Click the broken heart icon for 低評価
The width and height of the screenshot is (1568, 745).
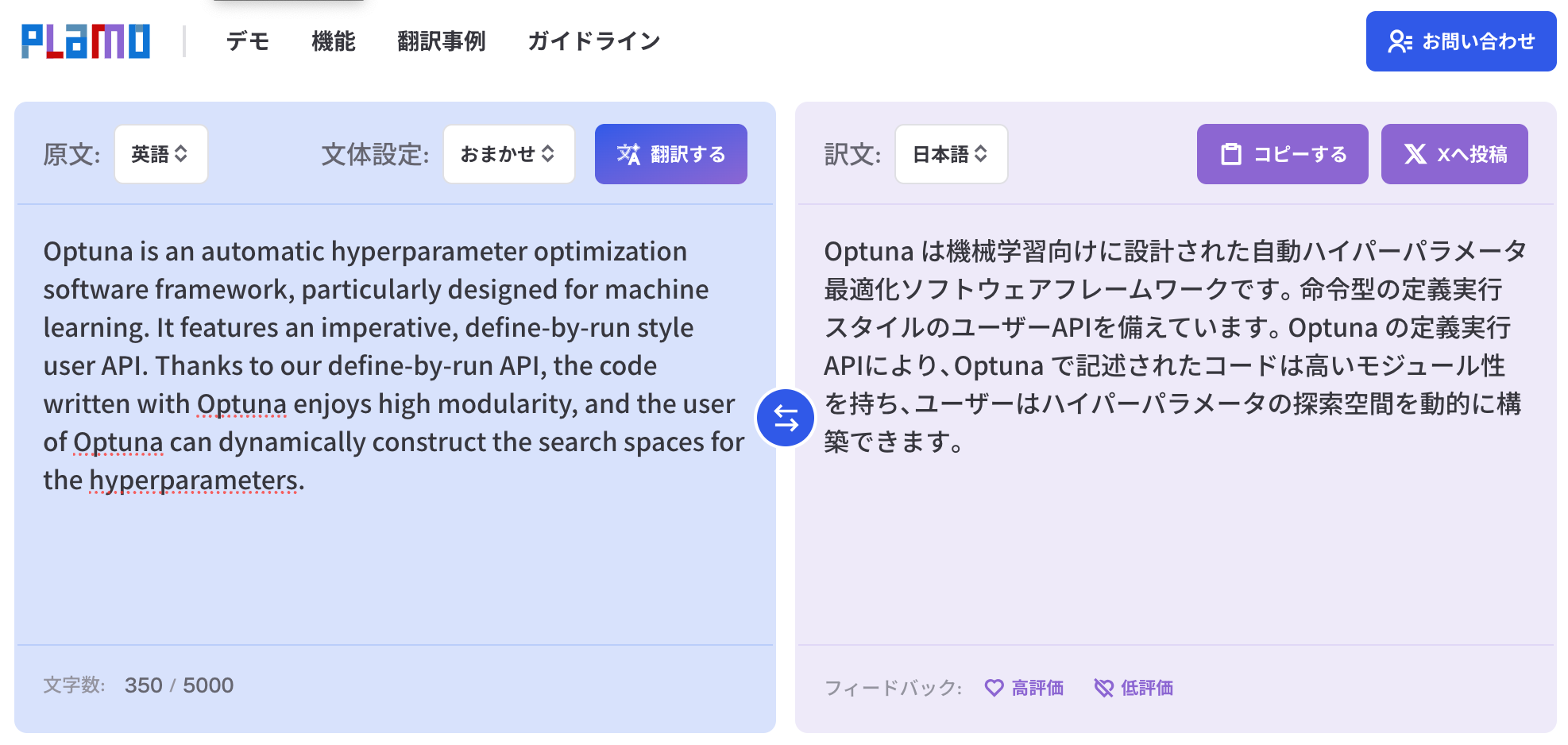(1103, 688)
